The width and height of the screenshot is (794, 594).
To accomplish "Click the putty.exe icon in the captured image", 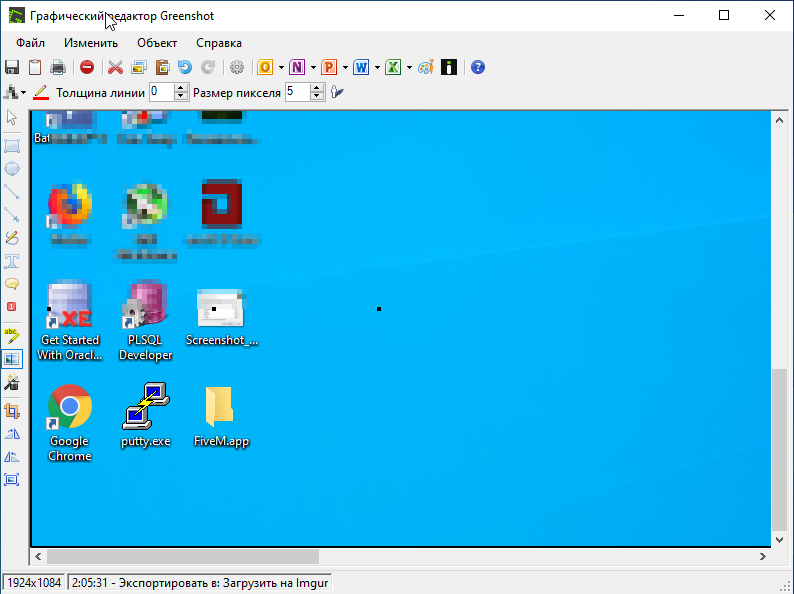I will pos(146,406).
